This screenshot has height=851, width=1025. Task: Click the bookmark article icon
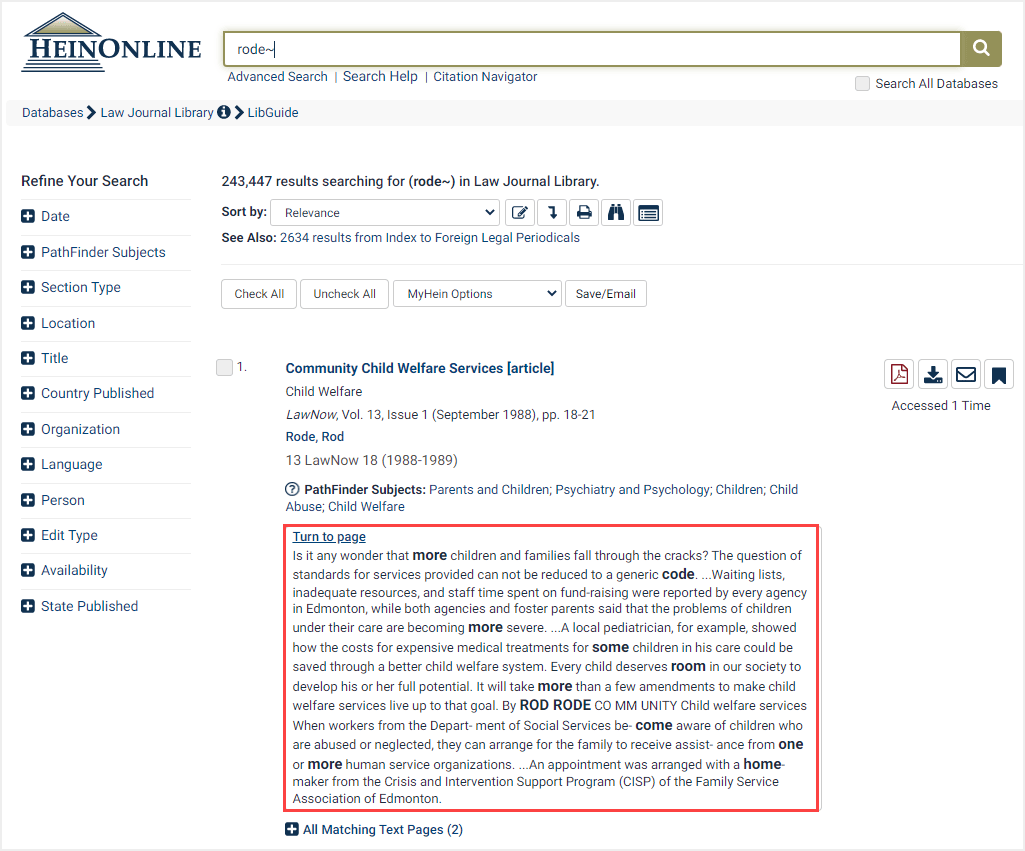pos(998,375)
